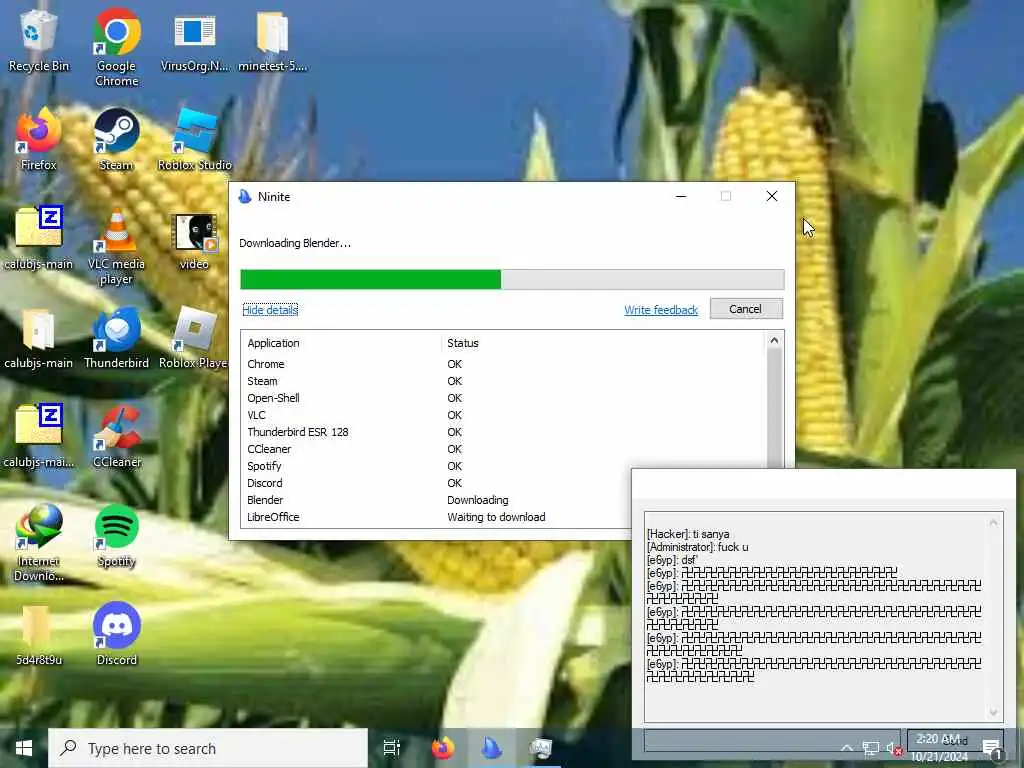The image size is (1024, 768).
Task: Click Hide details in Ninite
Action: point(270,310)
